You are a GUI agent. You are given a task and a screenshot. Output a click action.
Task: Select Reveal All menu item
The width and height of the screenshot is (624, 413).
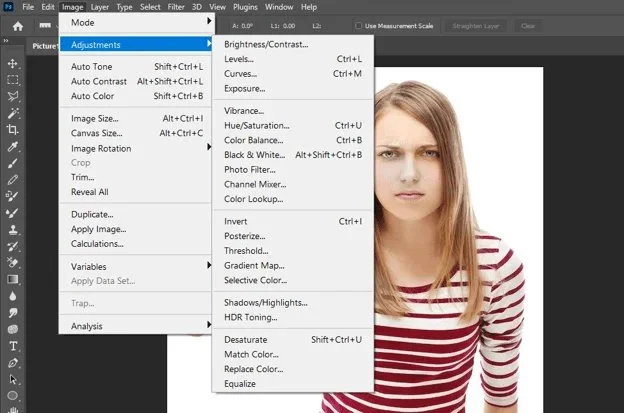point(135,192)
